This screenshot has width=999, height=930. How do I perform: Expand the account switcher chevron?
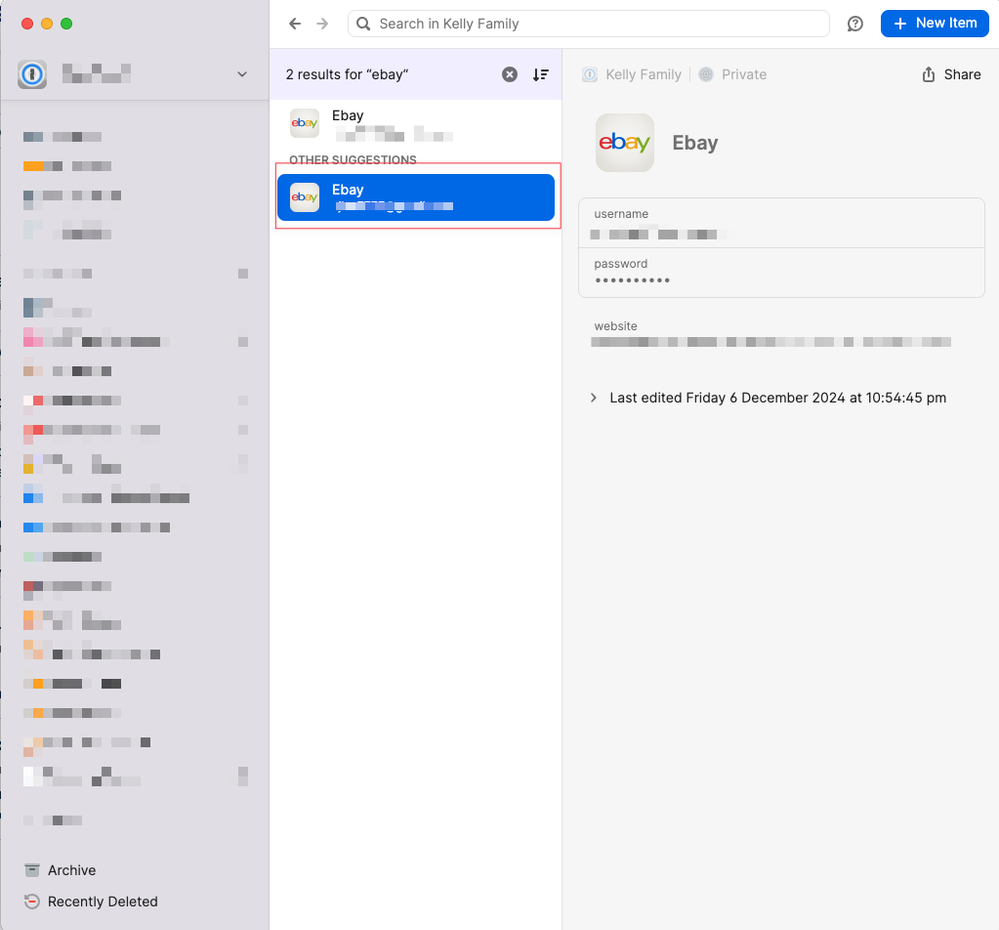pos(242,75)
